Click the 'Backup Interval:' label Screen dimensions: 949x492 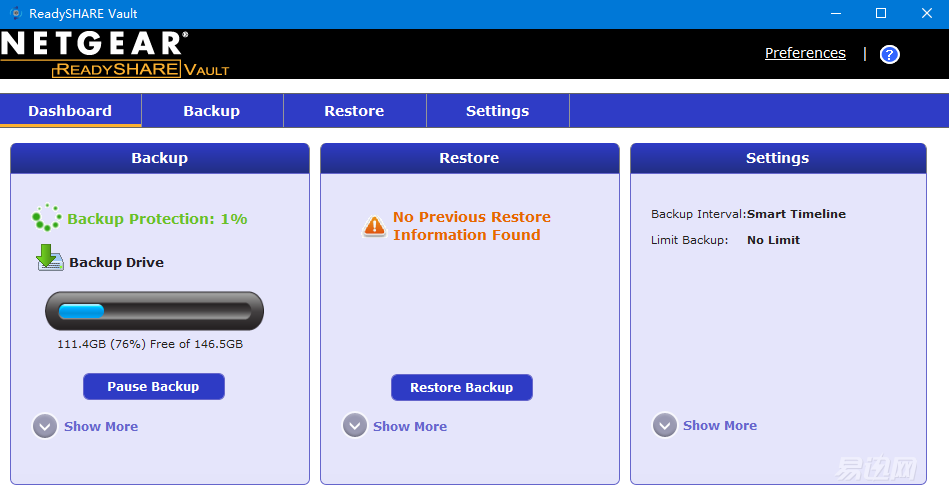(698, 214)
